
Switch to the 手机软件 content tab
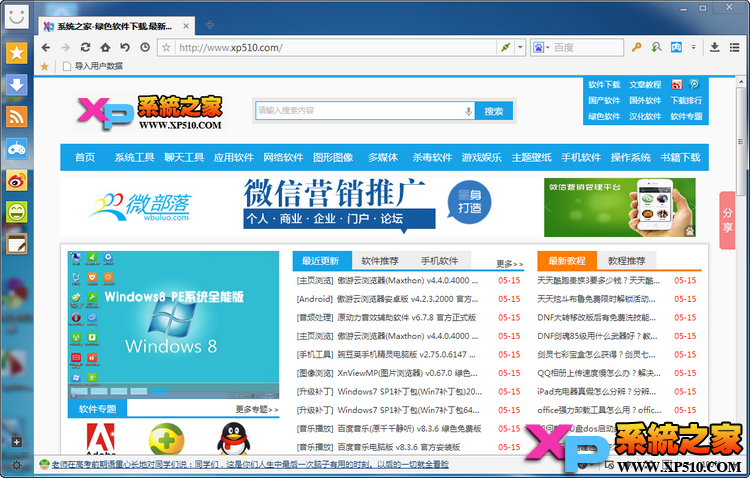point(440,261)
